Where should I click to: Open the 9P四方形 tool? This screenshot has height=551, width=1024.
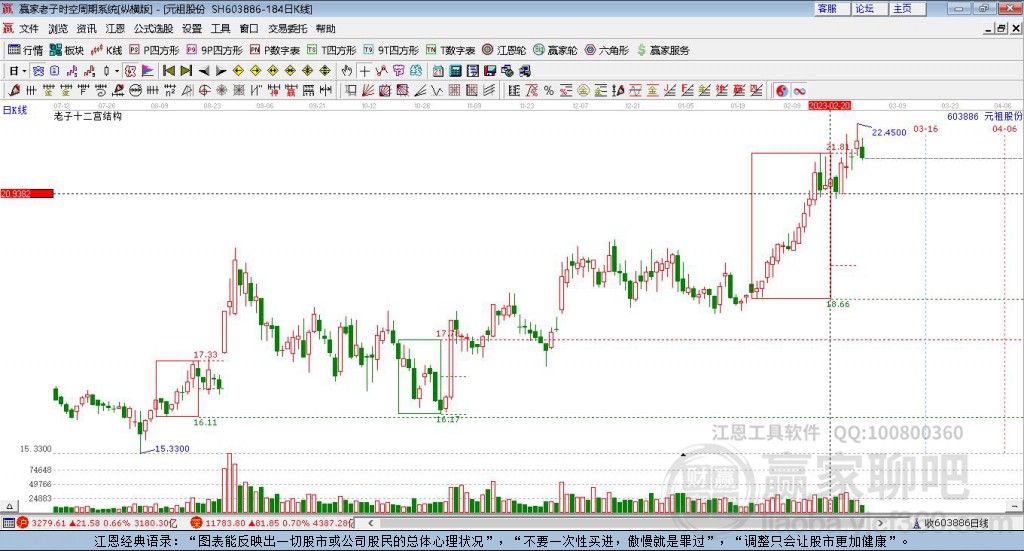[214, 50]
